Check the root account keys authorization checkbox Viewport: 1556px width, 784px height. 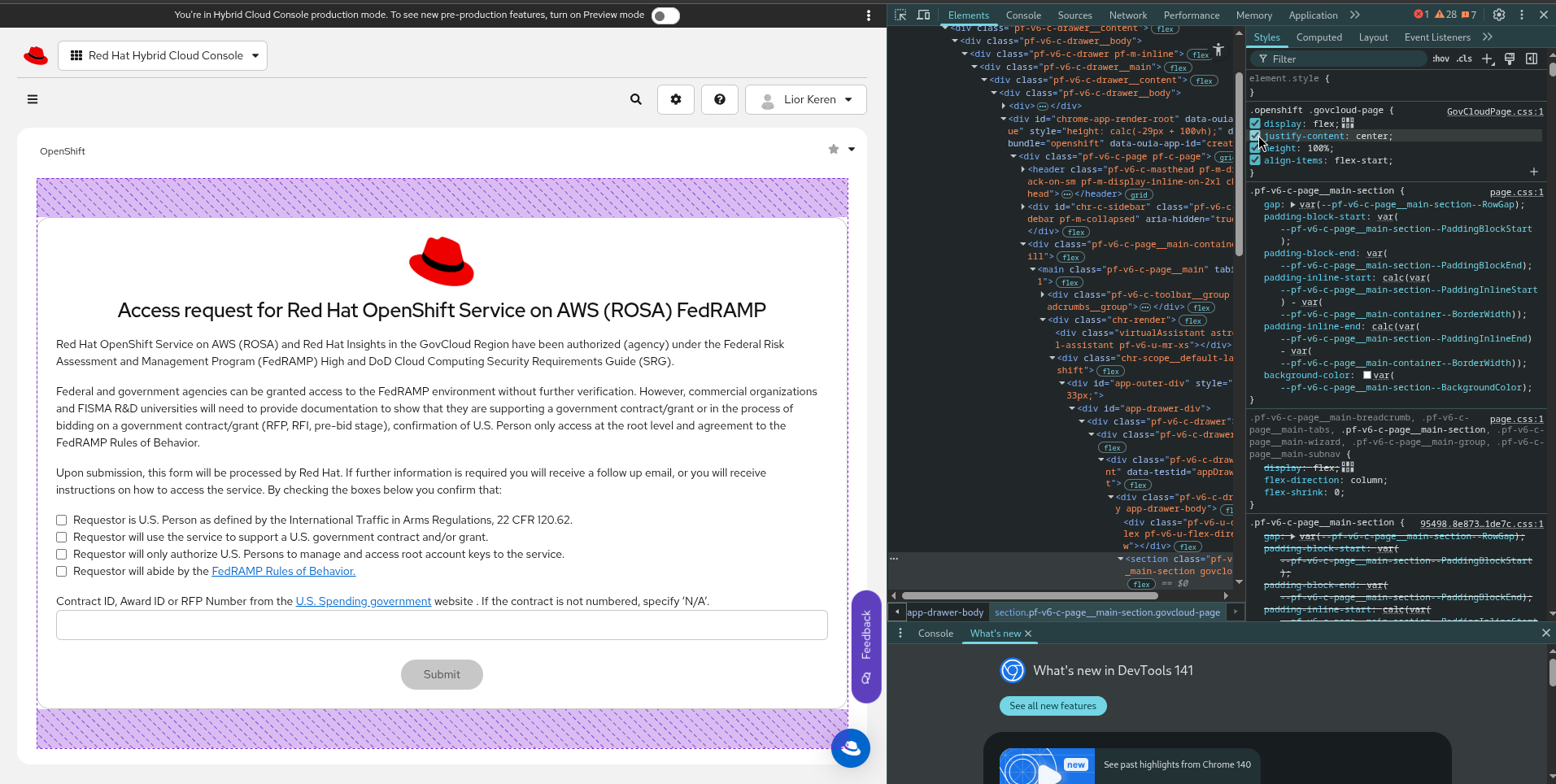(61, 554)
